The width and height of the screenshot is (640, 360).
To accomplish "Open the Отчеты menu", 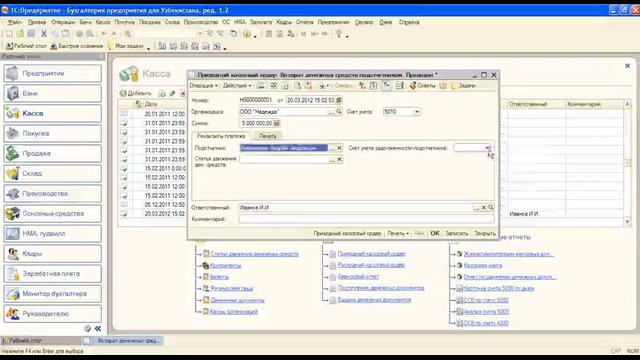I will (304, 22).
